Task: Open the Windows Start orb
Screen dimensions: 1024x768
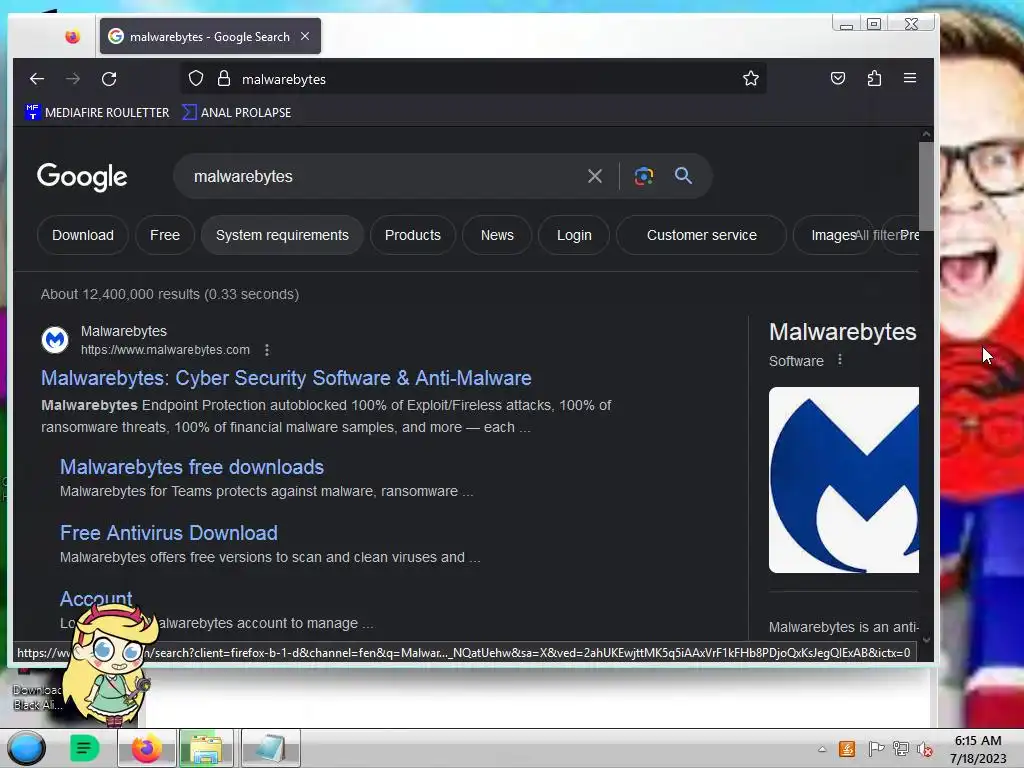Action: [x=26, y=748]
